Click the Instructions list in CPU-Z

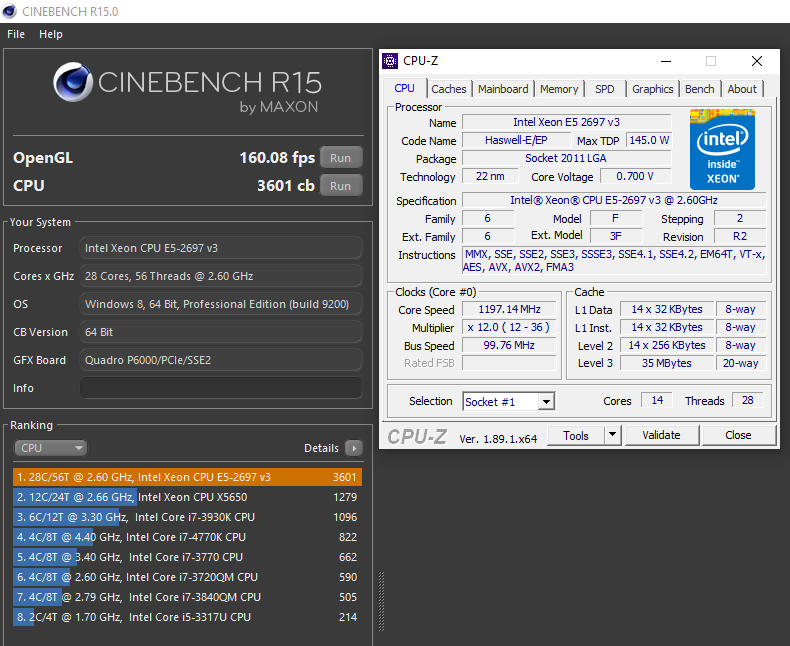tap(615, 261)
